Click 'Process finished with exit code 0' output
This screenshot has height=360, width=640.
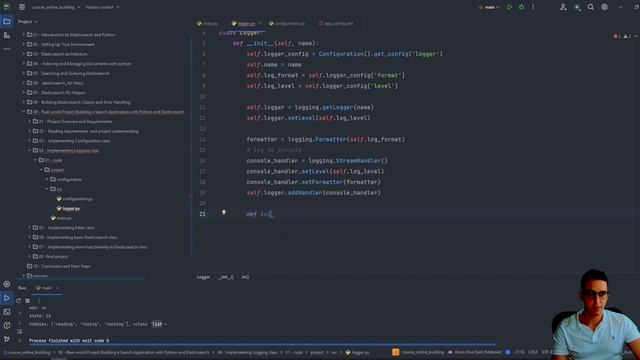pos(69,340)
